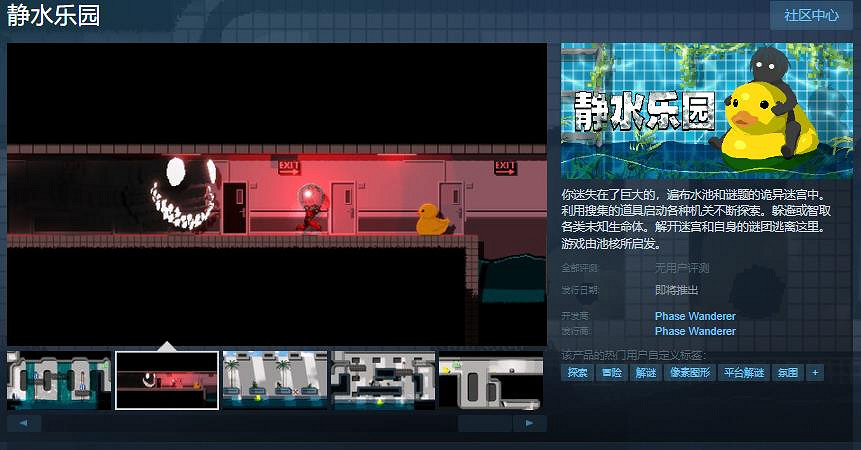Open fifth partially visible grey room thumbnail
This screenshot has width=861, height=450.
491,380
